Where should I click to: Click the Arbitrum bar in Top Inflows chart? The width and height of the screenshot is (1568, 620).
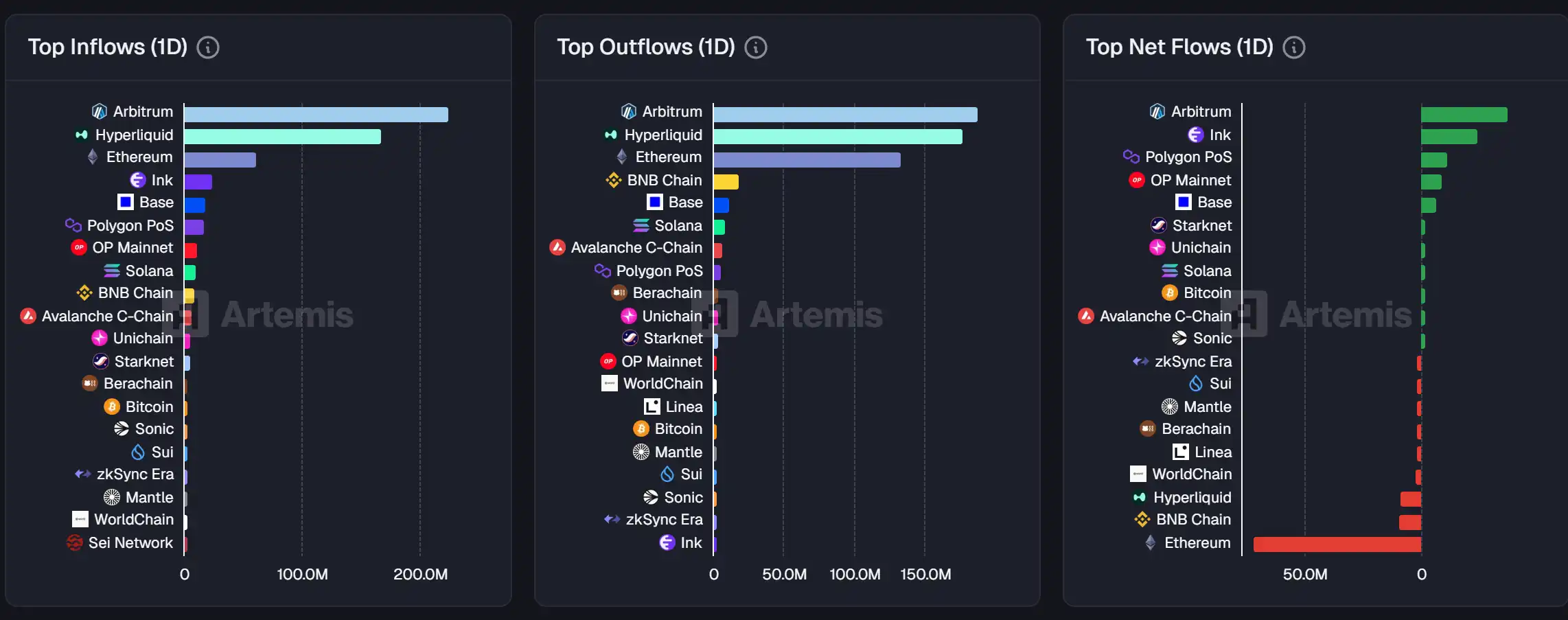coord(316,115)
